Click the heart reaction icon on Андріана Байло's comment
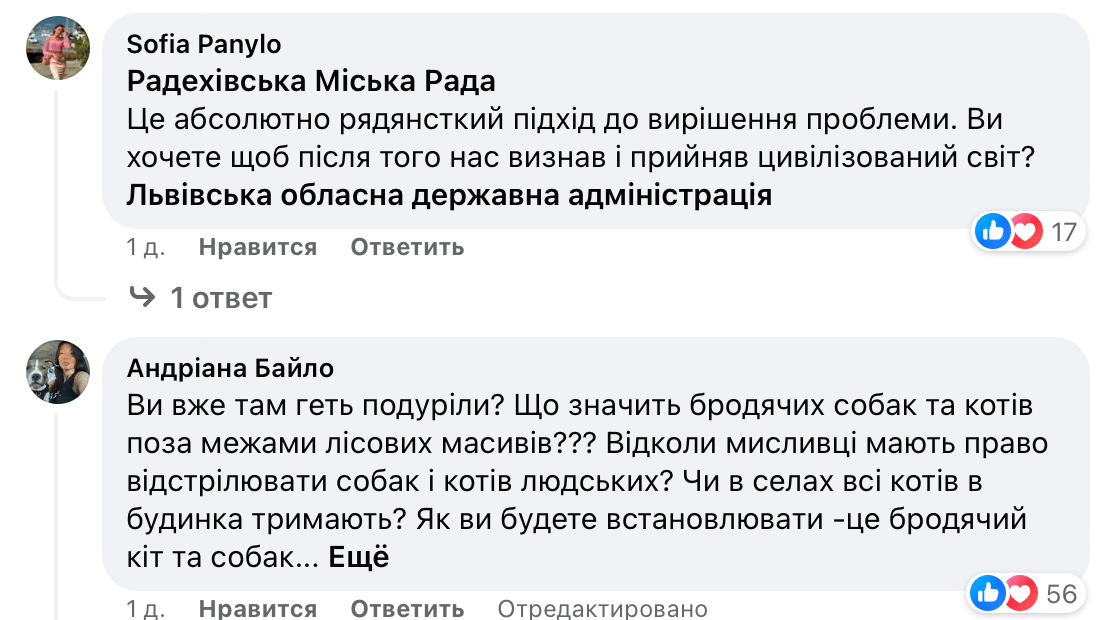Screen dimensions: 1116x620 pyautogui.click(x=1018, y=595)
